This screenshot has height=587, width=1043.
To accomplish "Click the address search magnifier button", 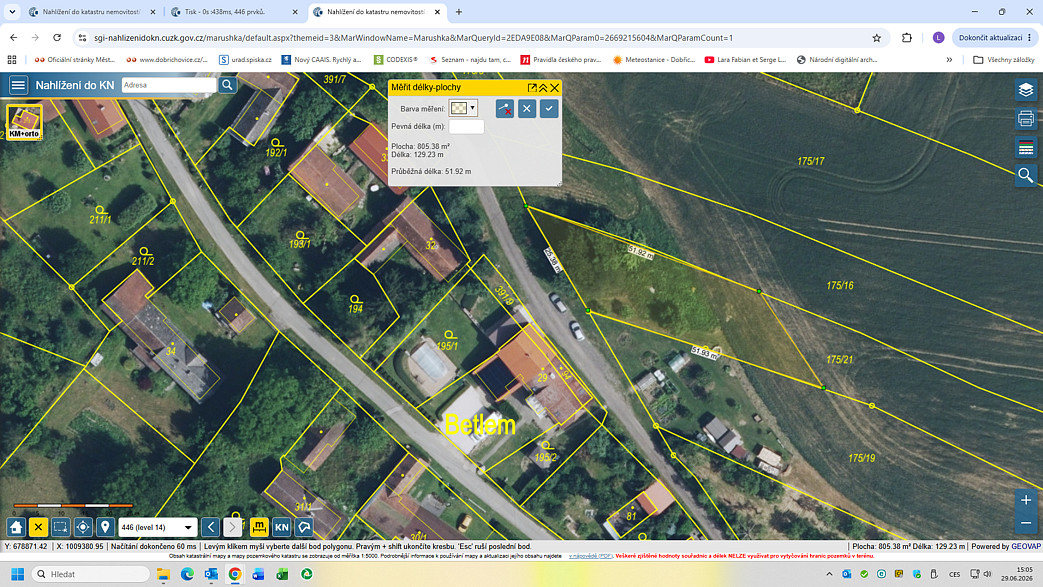I will [227, 85].
